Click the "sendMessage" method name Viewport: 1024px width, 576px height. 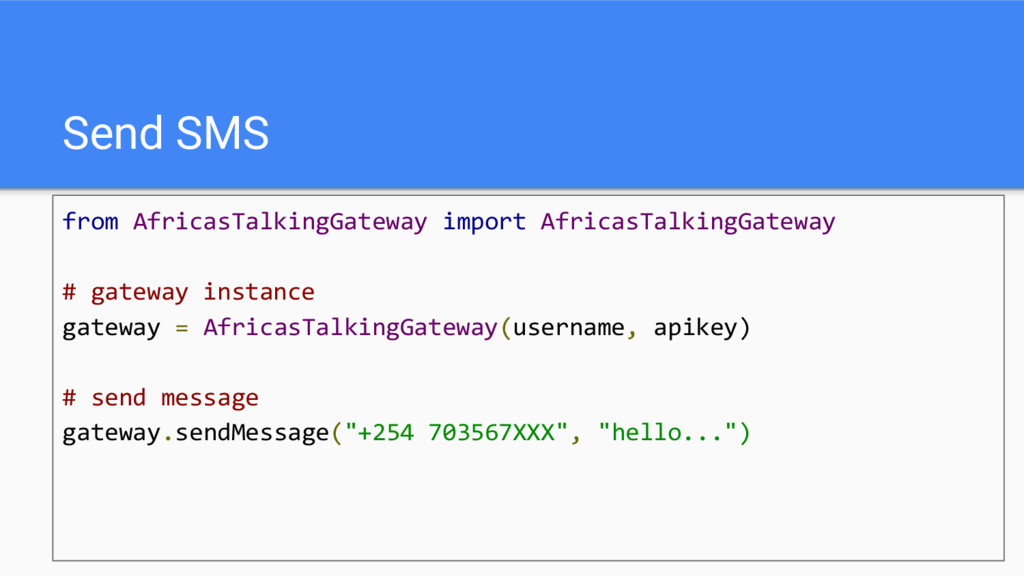[252, 433]
